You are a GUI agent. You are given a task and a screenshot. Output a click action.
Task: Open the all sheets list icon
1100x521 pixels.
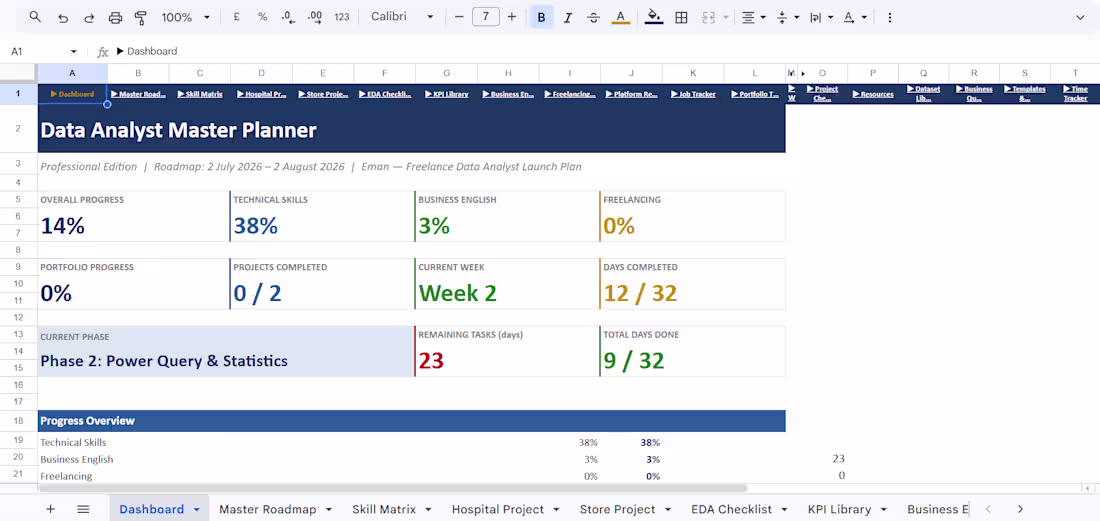tap(83, 509)
